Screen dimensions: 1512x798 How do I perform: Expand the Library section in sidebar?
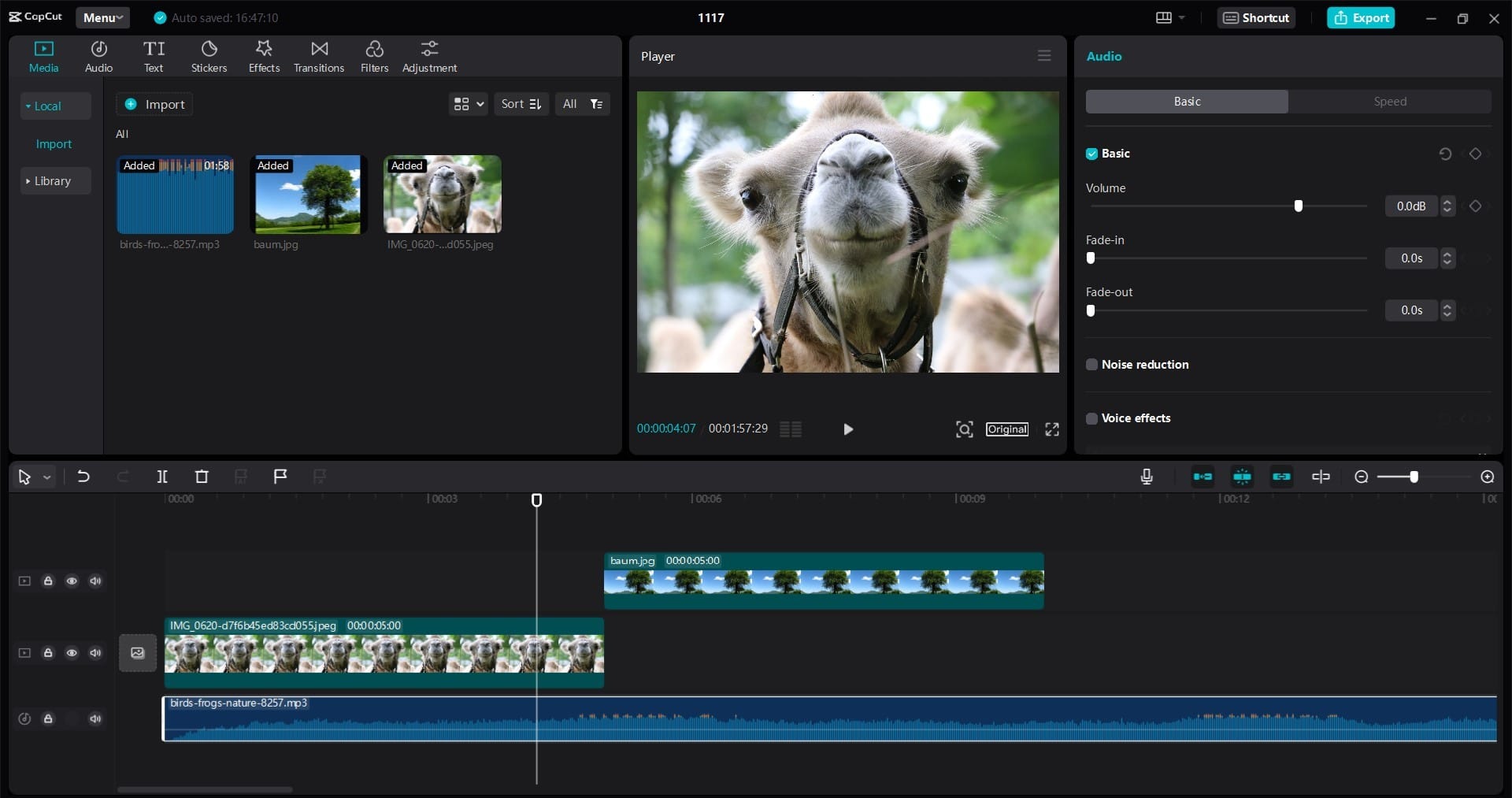click(x=53, y=181)
